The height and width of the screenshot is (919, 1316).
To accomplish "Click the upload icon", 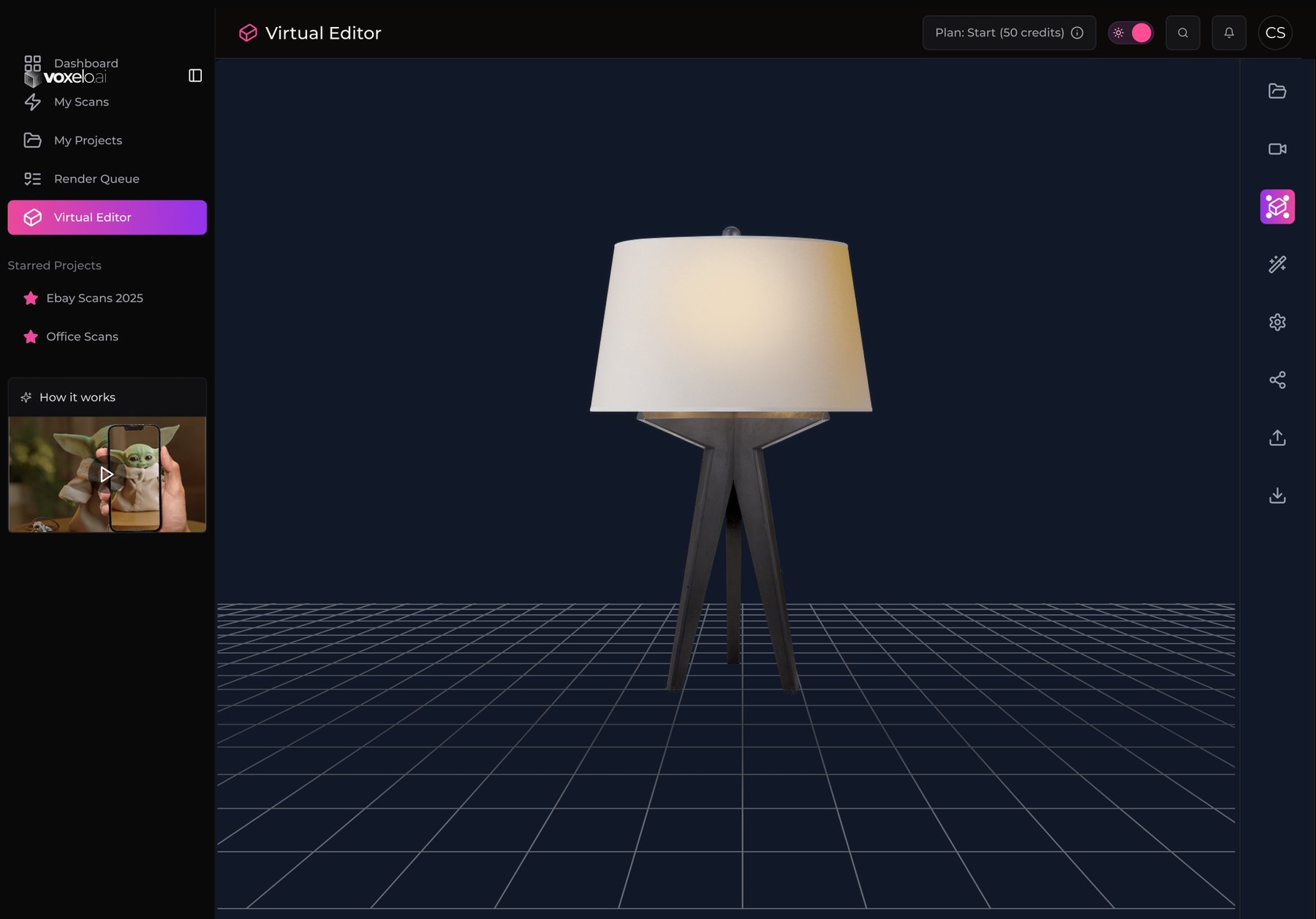I will 1277,437.
